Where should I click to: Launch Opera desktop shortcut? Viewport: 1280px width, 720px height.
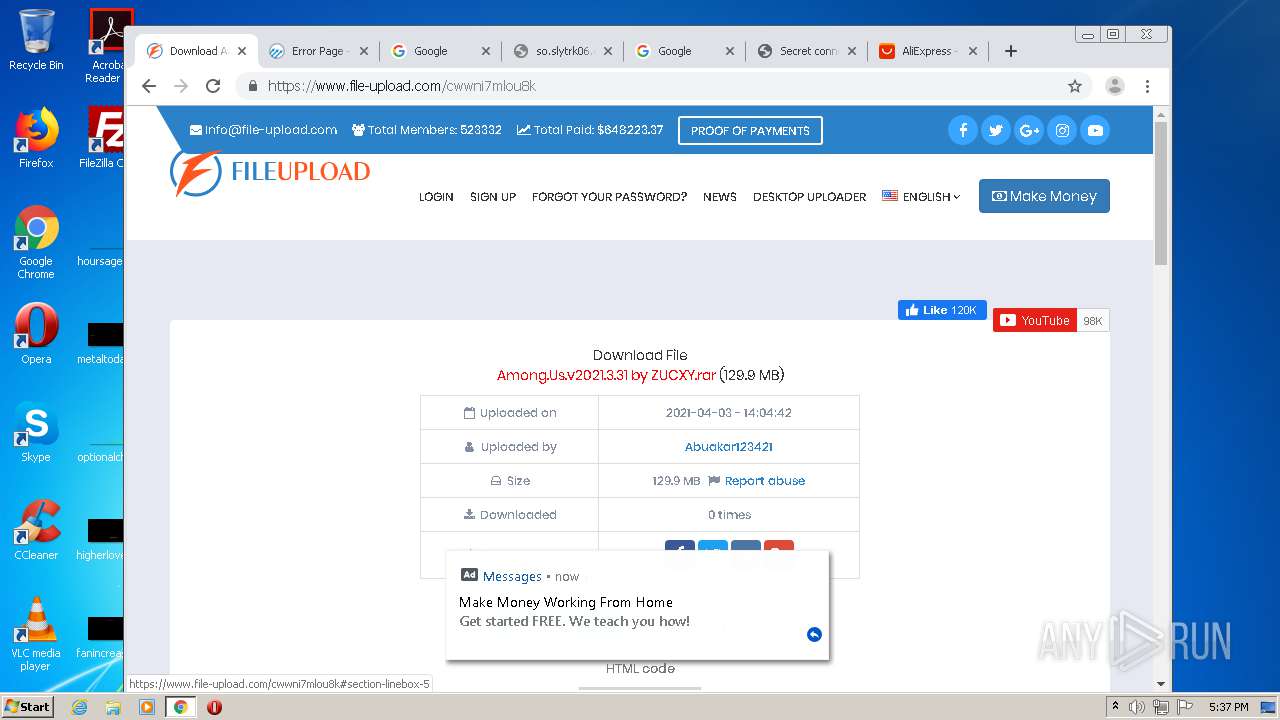click(36, 334)
